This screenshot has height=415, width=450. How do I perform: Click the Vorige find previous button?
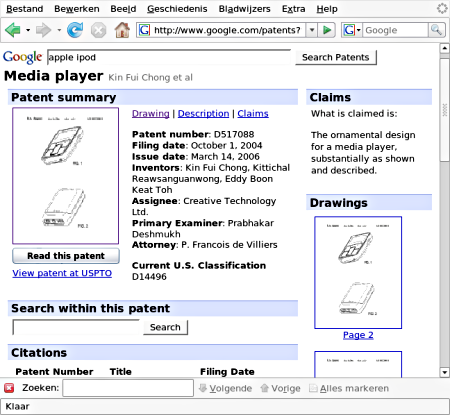280,388
